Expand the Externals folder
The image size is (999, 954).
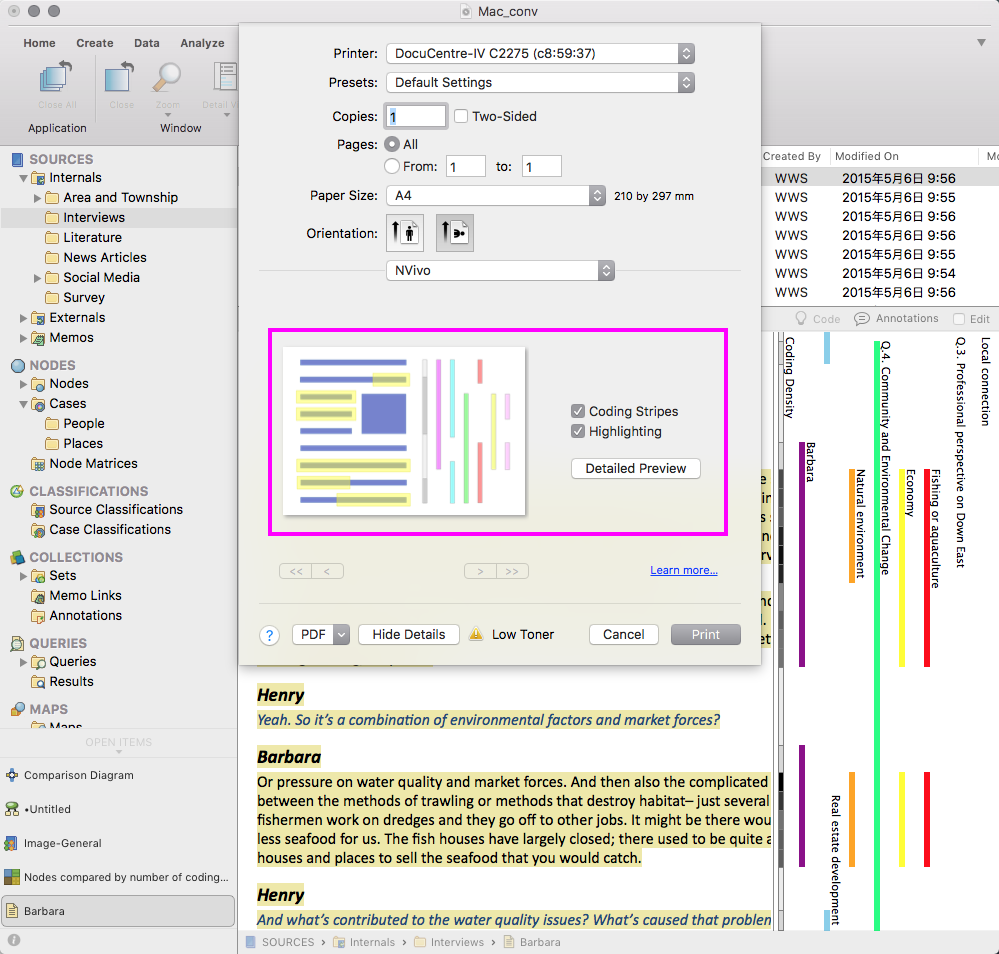(x=23, y=318)
